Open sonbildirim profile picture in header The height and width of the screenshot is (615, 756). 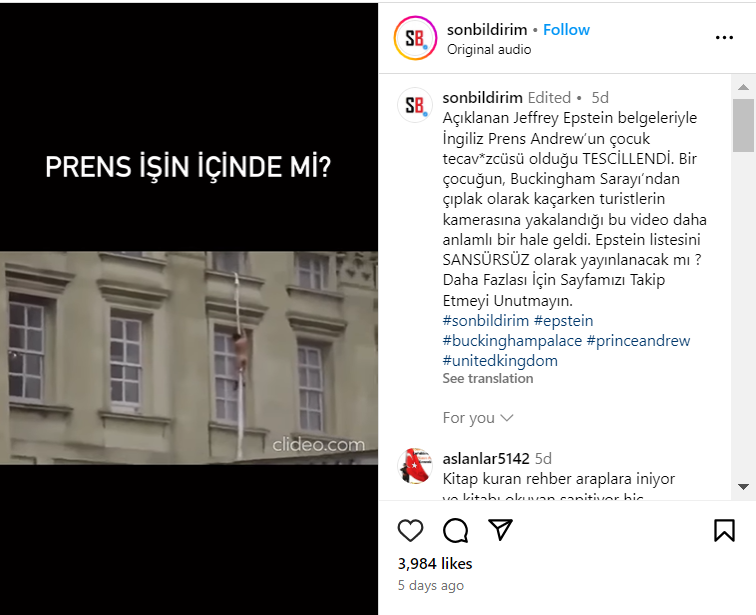pyautogui.click(x=415, y=38)
